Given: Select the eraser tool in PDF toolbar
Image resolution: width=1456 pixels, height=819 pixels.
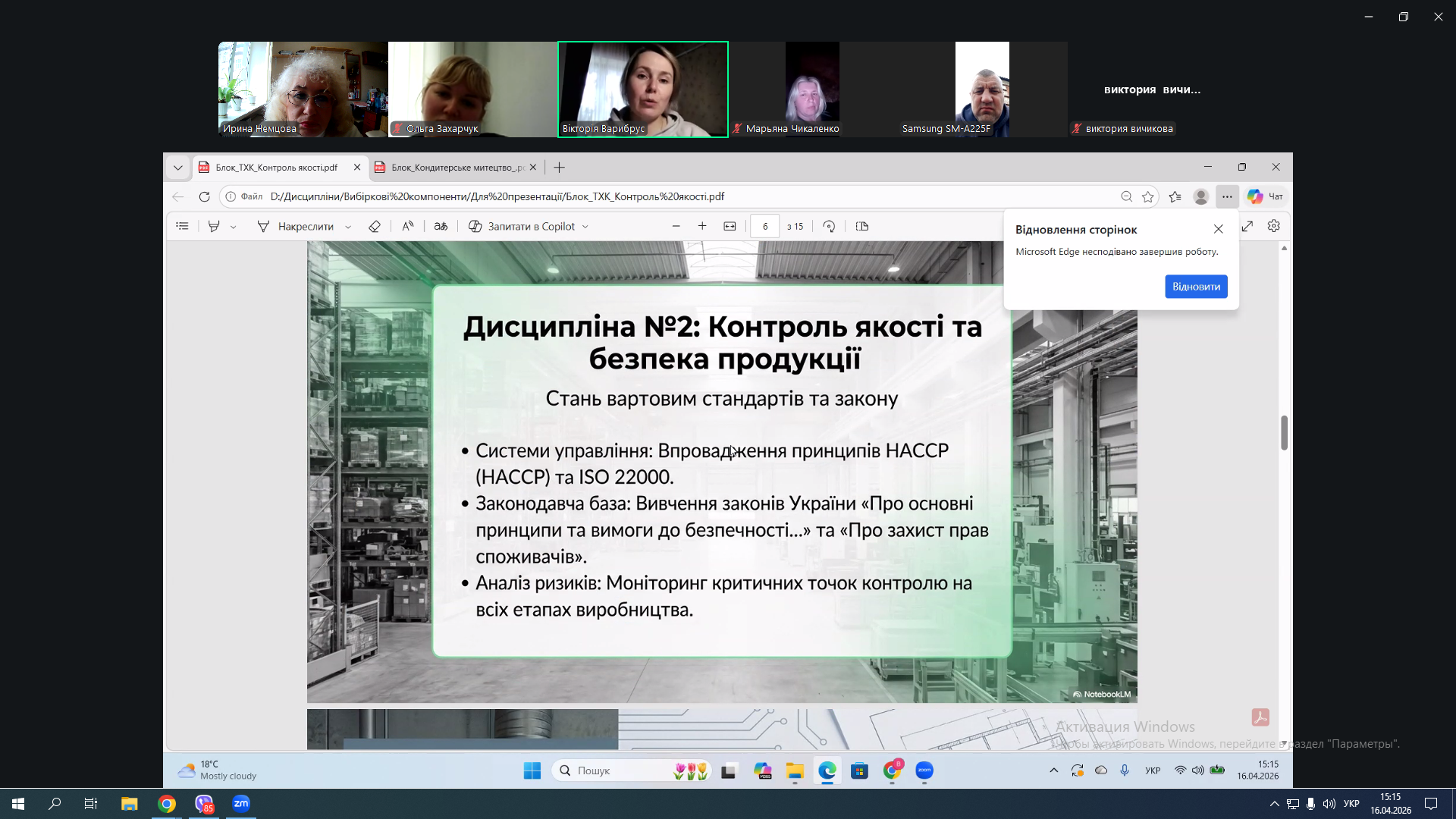Looking at the screenshot, I should click(x=374, y=226).
